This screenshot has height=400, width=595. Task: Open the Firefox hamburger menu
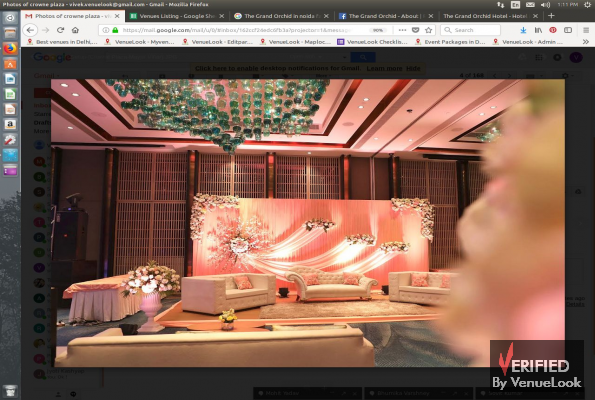click(x=586, y=30)
